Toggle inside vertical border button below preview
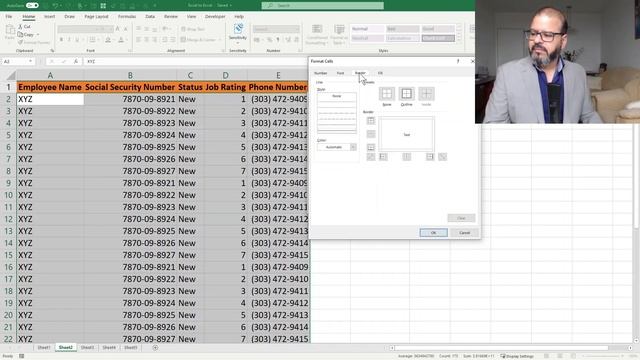The width and height of the screenshot is (640, 360). point(407,157)
